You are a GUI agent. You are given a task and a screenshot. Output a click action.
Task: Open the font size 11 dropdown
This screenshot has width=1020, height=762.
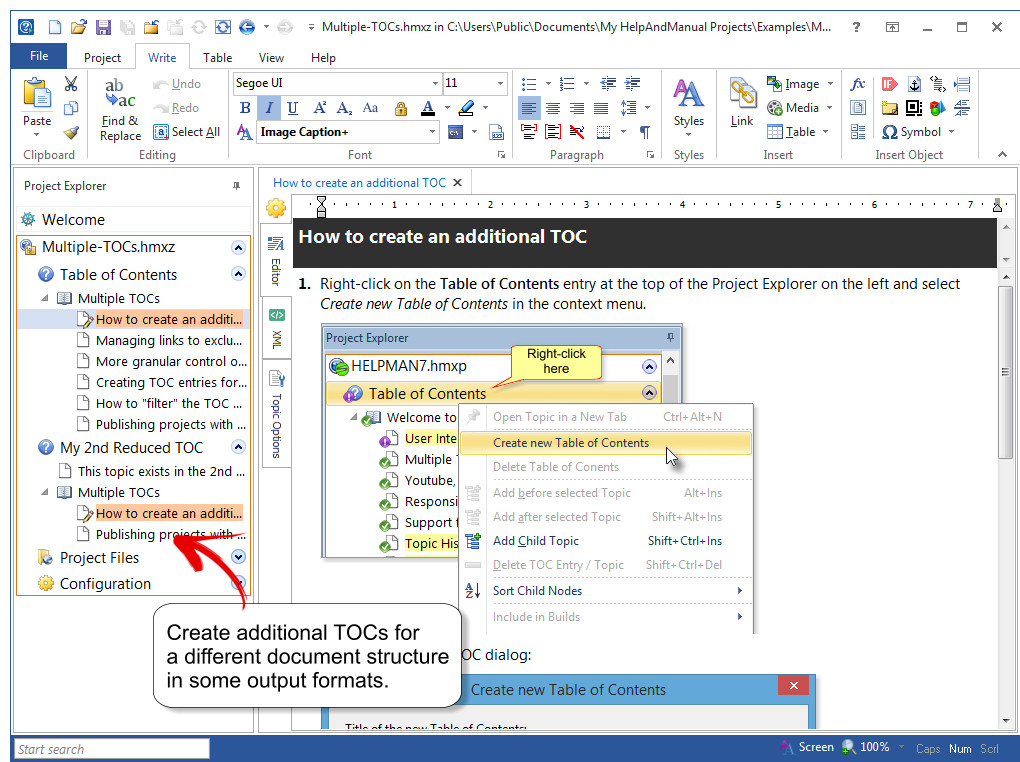point(500,83)
